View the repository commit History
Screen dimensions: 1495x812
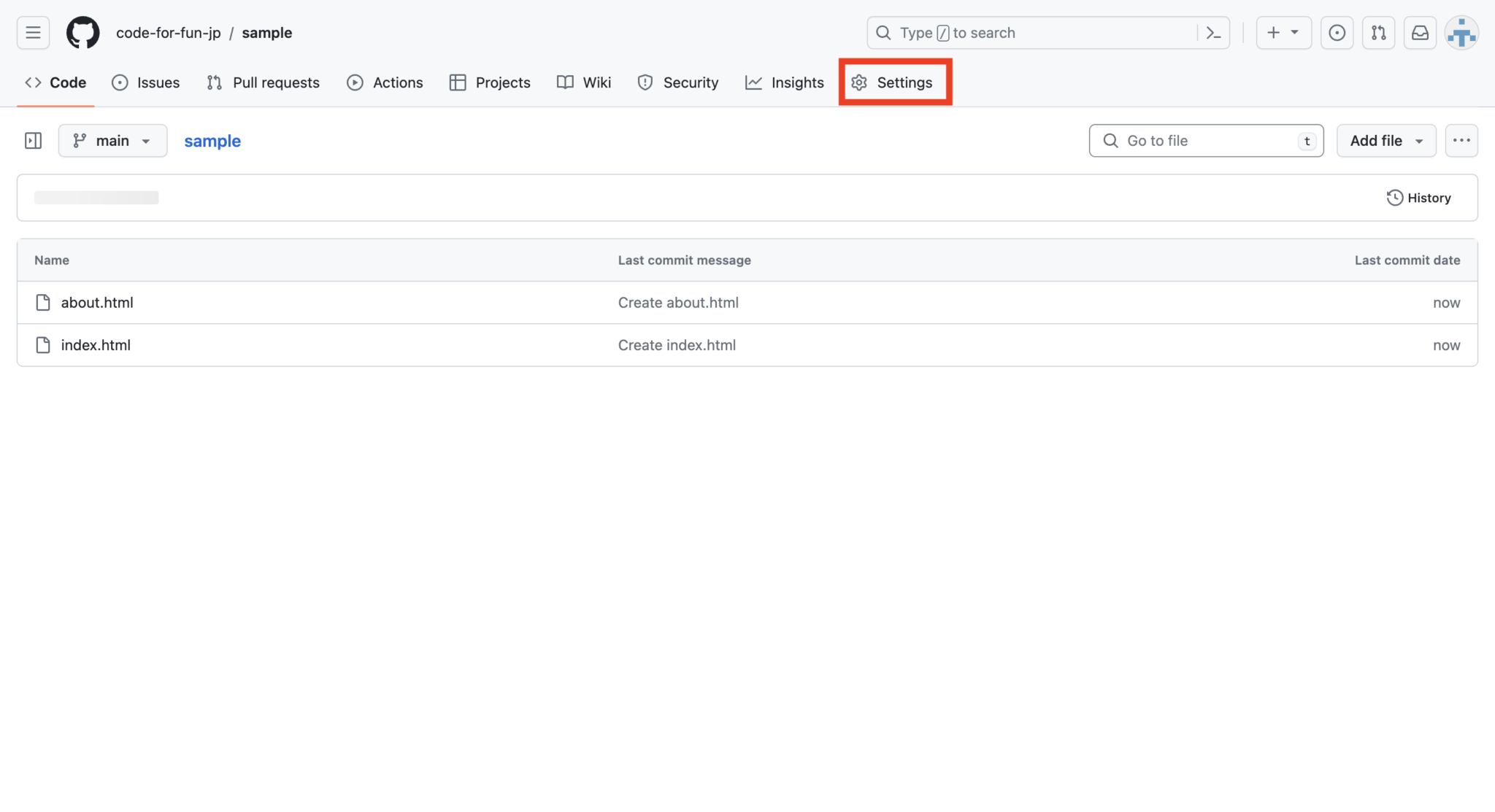1417,197
